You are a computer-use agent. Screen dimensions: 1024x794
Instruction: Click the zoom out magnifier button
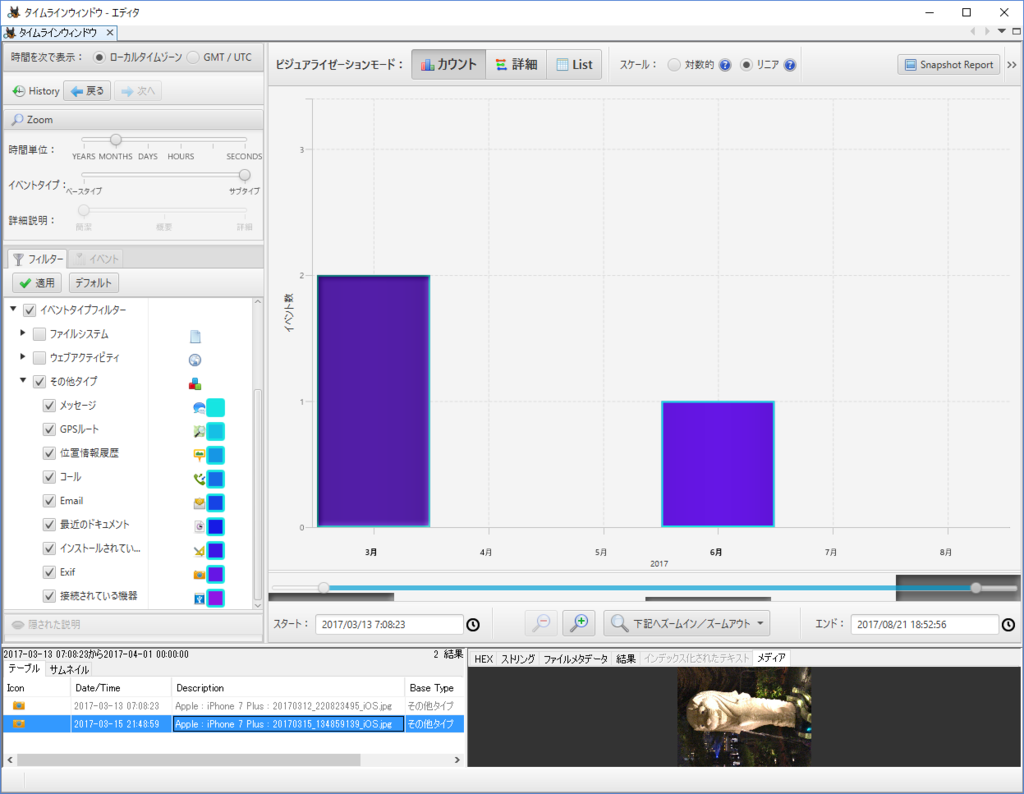tap(541, 623)
